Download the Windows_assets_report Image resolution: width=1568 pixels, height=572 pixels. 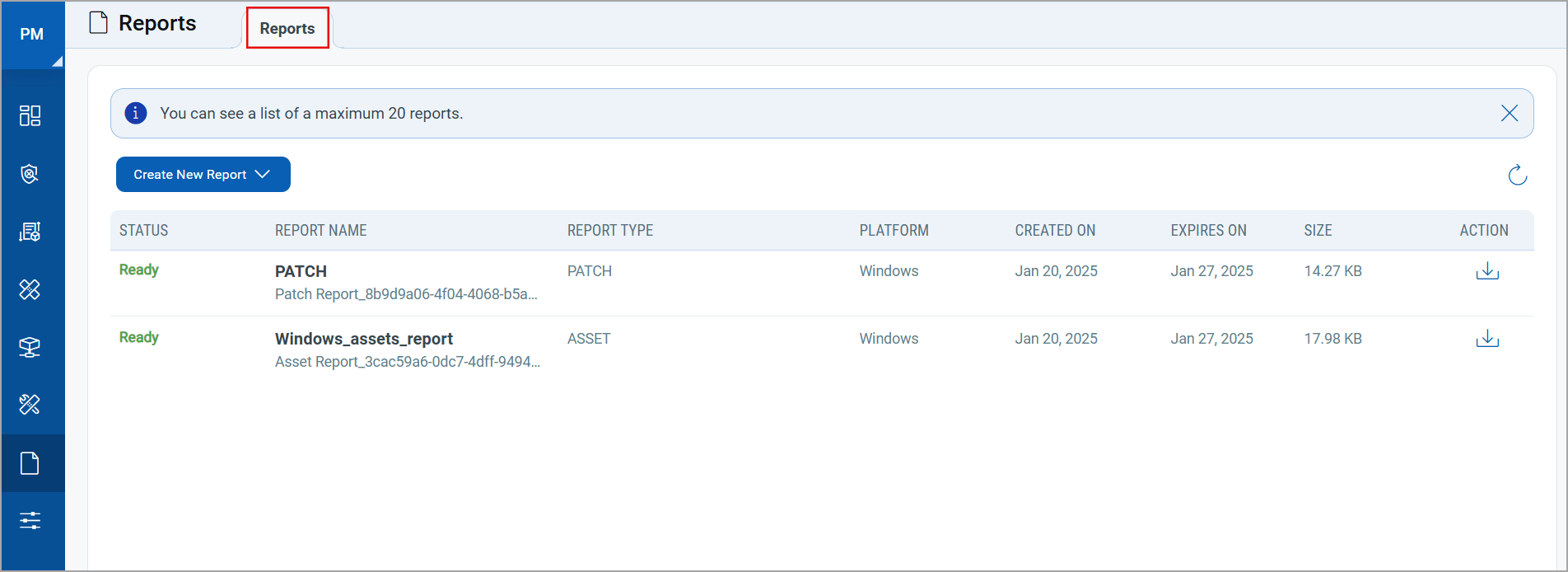[x=1487, y=339]
